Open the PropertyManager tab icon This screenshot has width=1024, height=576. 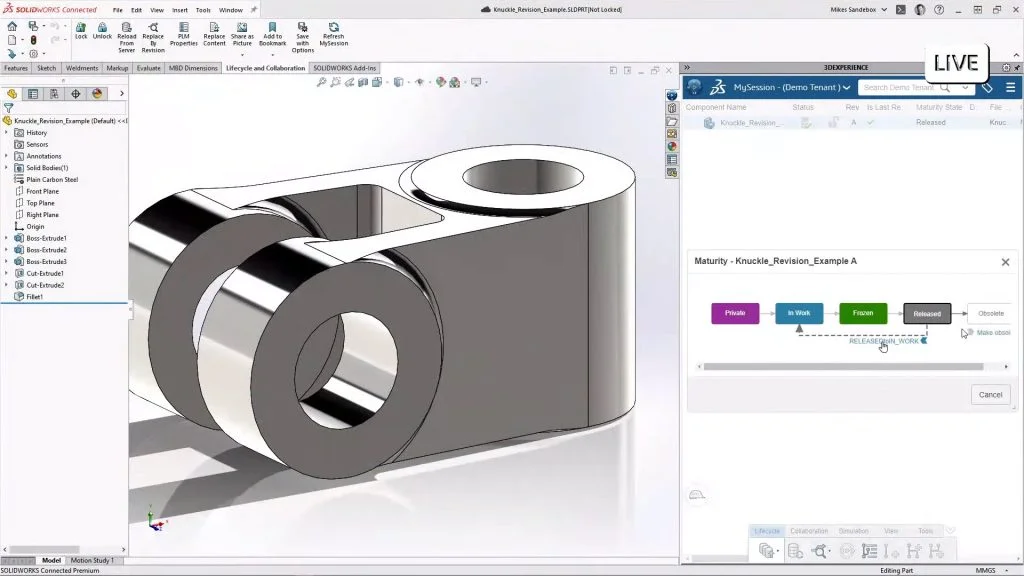[x=33, y=94]
